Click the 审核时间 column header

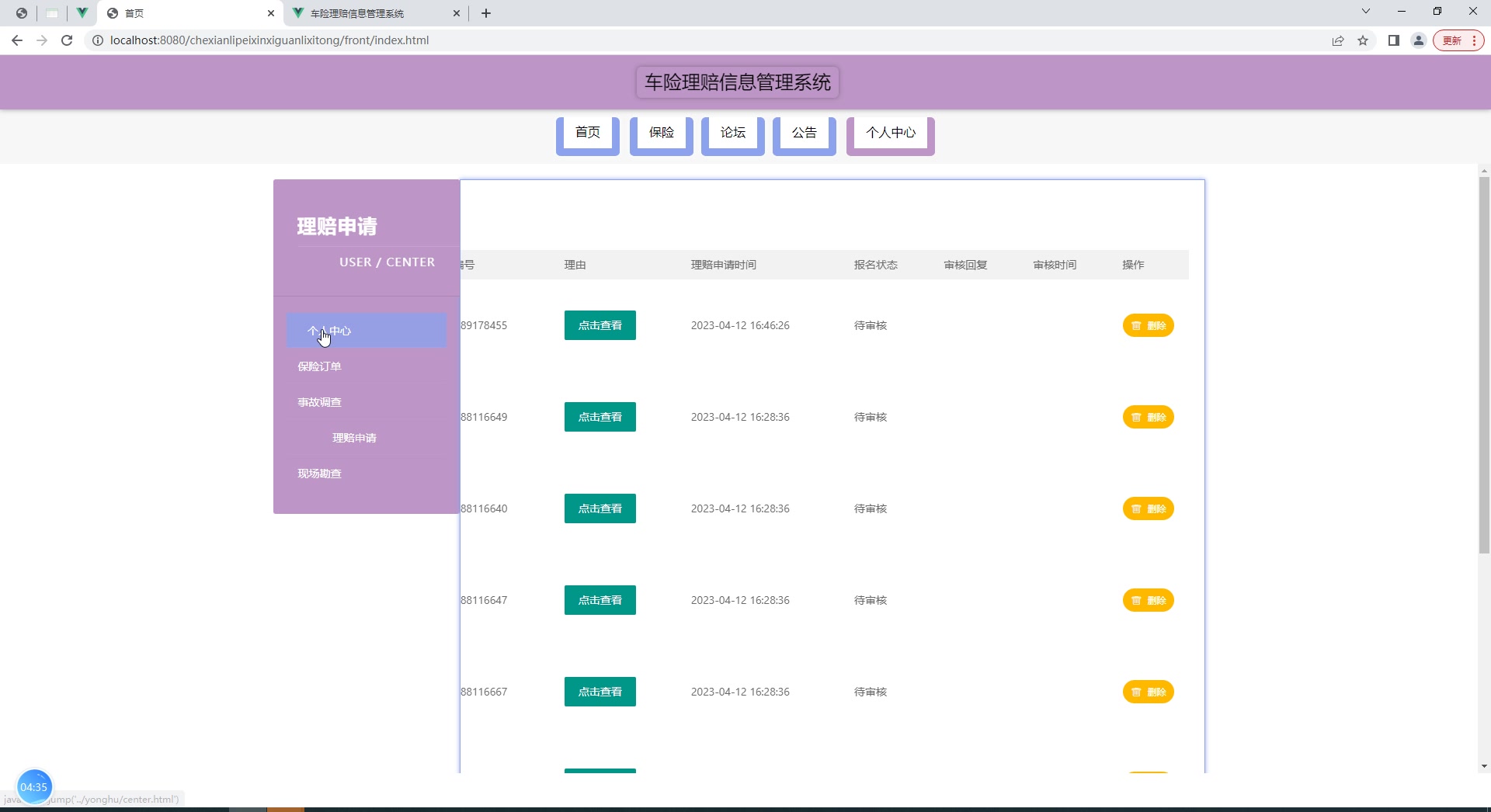click(x=1055, y=265)
